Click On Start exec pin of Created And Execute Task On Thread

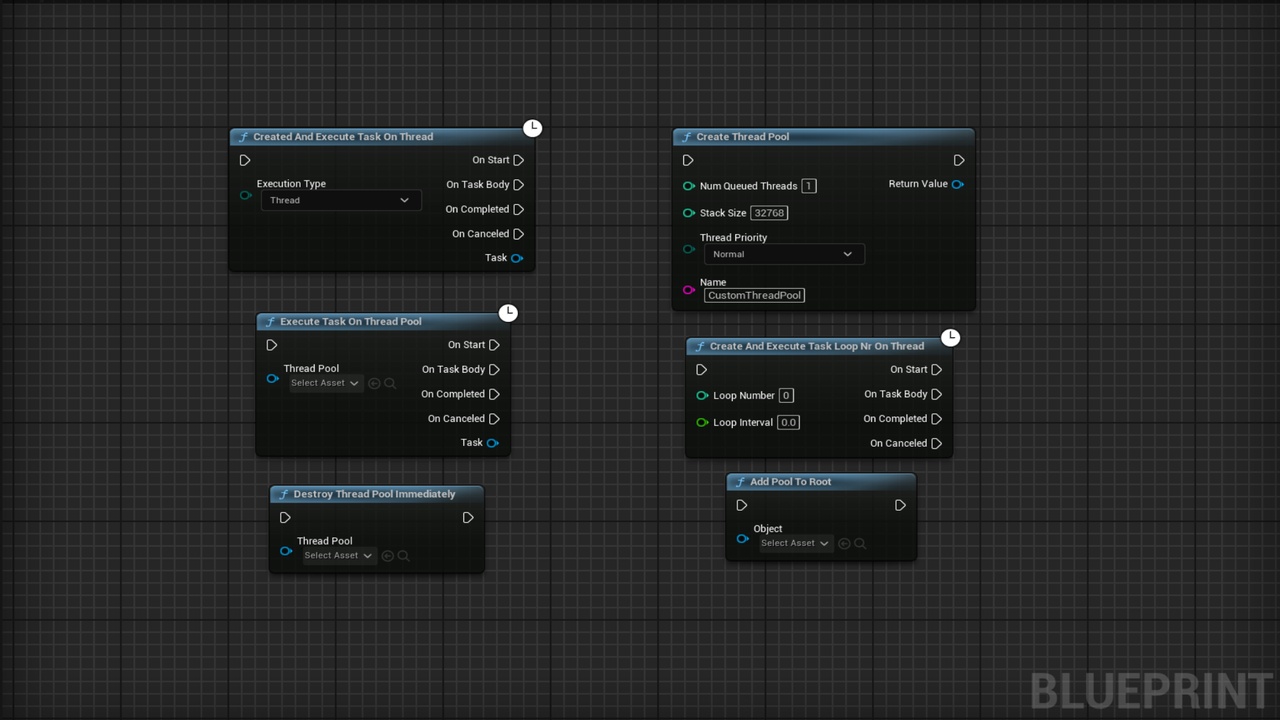(518, 160)
